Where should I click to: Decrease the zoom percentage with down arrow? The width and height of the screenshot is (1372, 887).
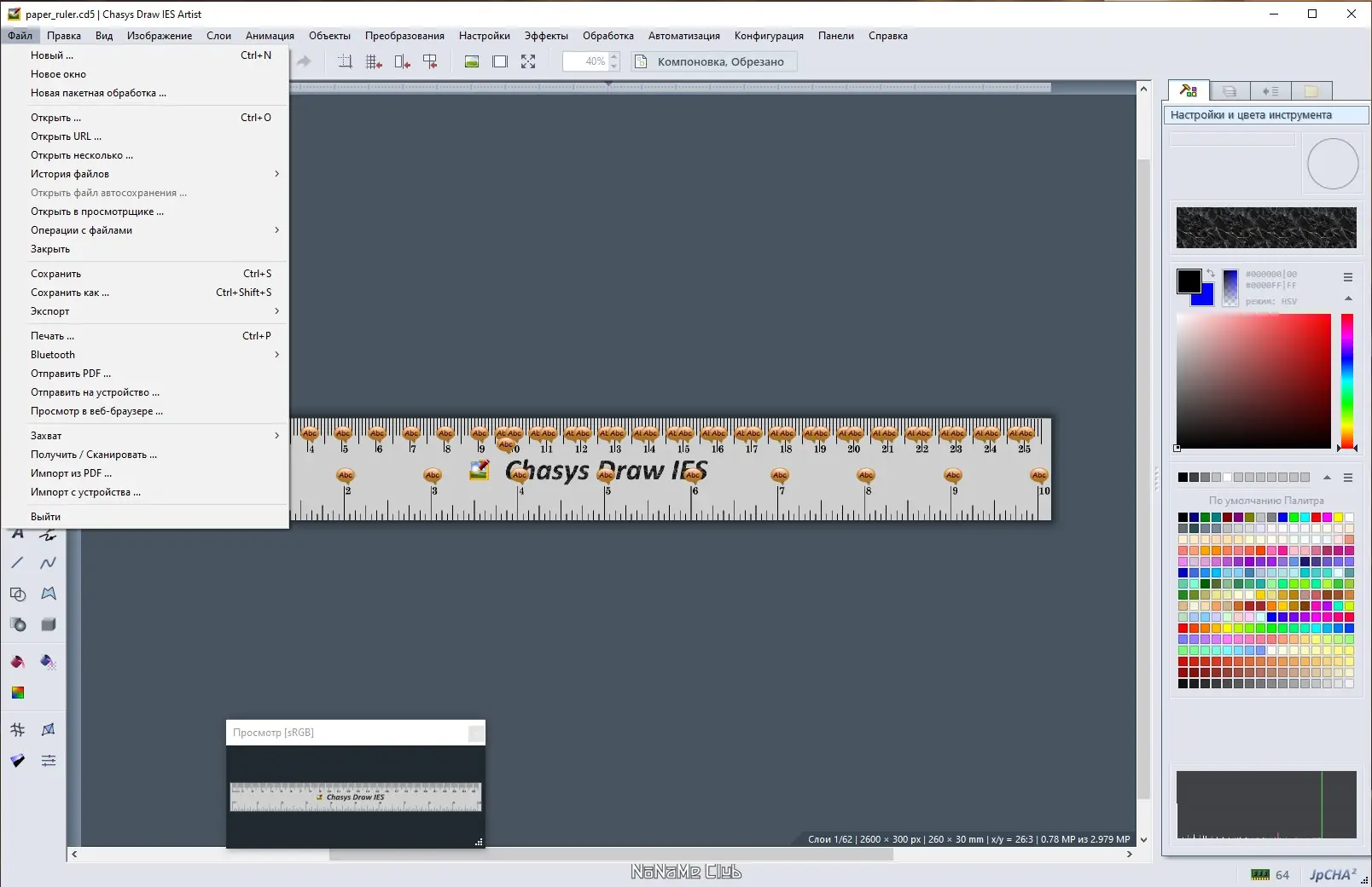tap(613, 66)
